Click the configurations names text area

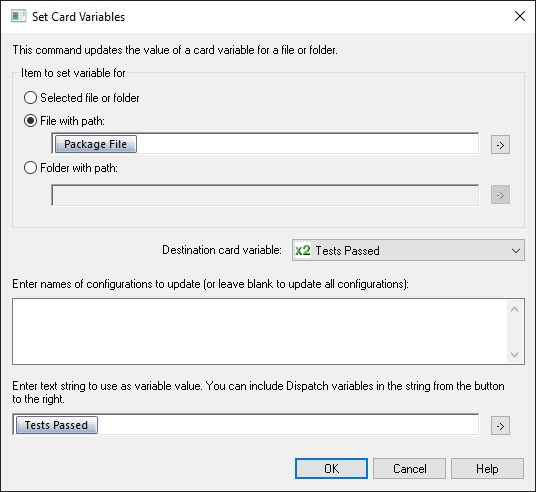point(268,331)
